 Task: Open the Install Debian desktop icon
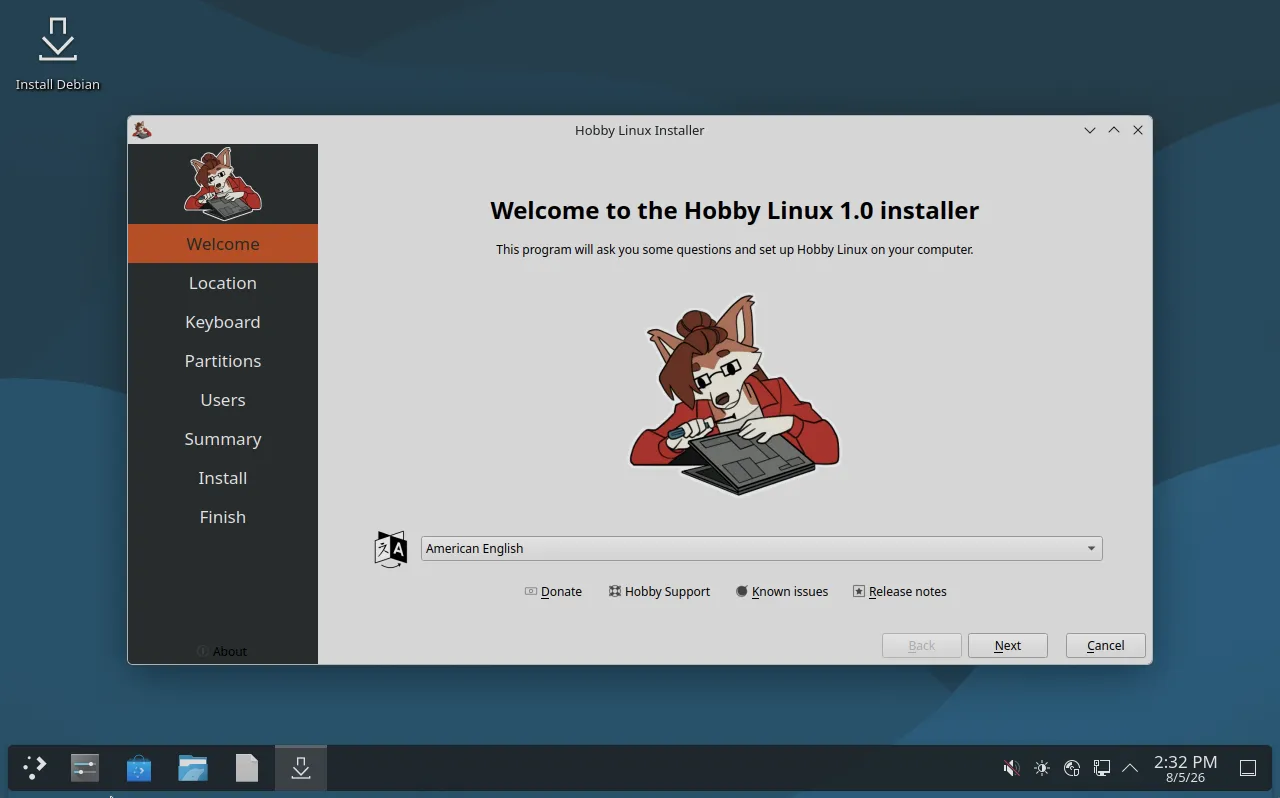[x=57, y=53]
